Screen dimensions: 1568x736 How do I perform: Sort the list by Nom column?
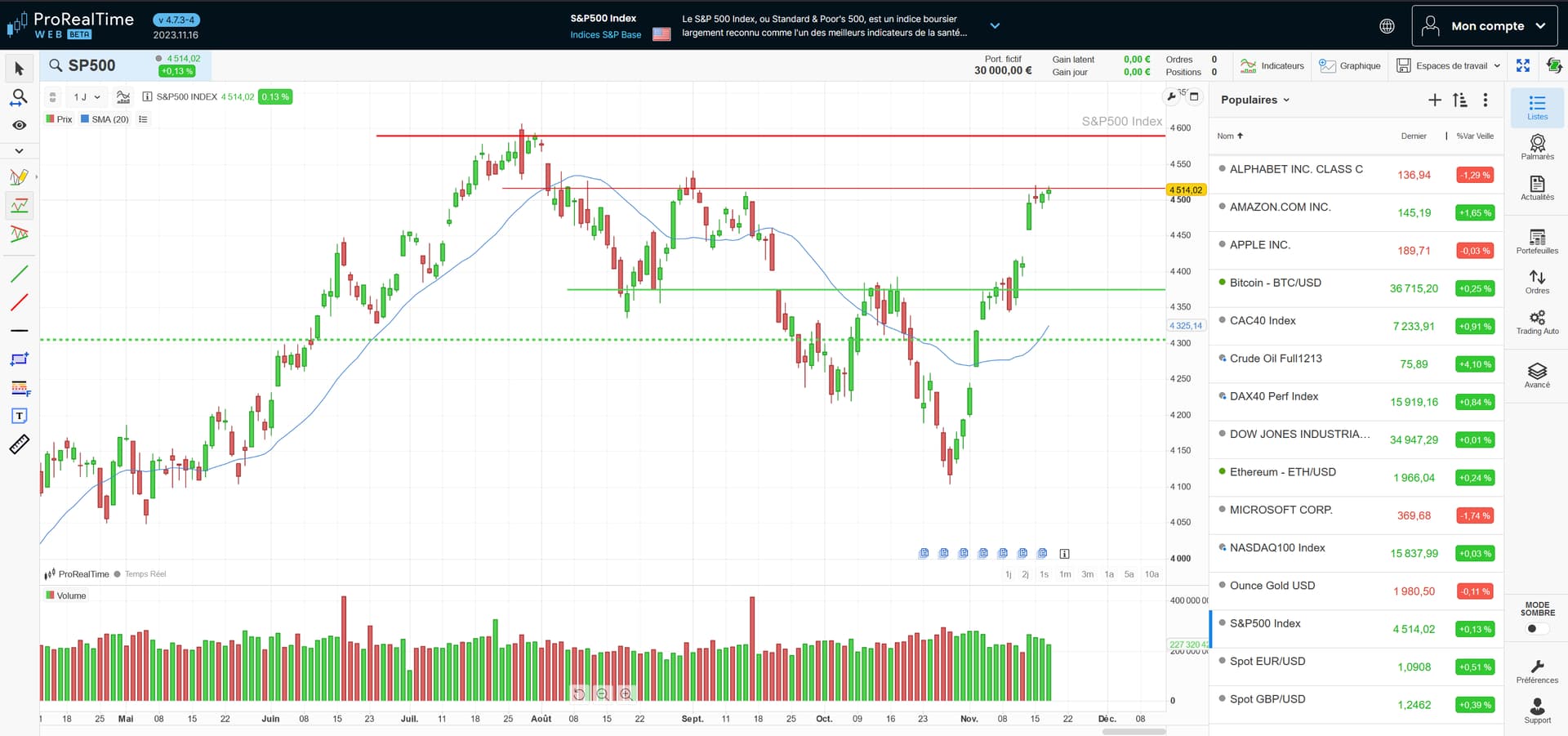tap(1230, 136)
